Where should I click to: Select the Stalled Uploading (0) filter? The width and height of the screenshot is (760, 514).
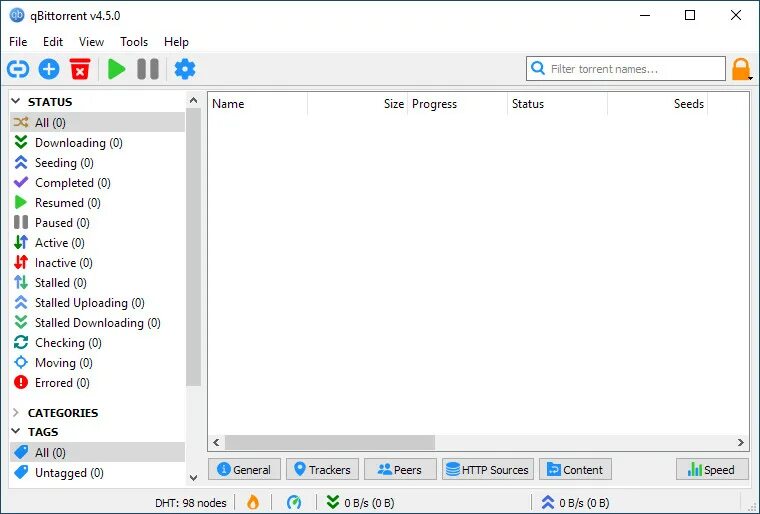click(97, 303)
